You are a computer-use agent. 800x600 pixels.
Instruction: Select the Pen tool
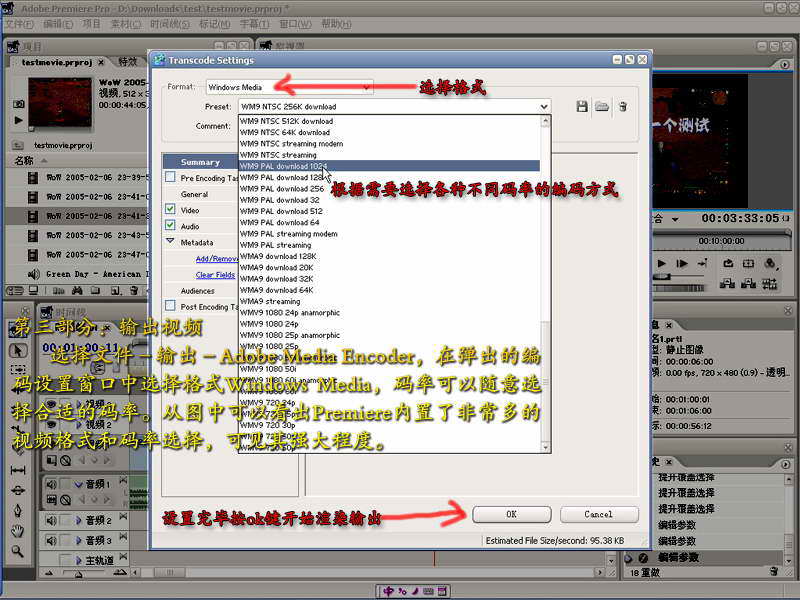tap(18, 511)
